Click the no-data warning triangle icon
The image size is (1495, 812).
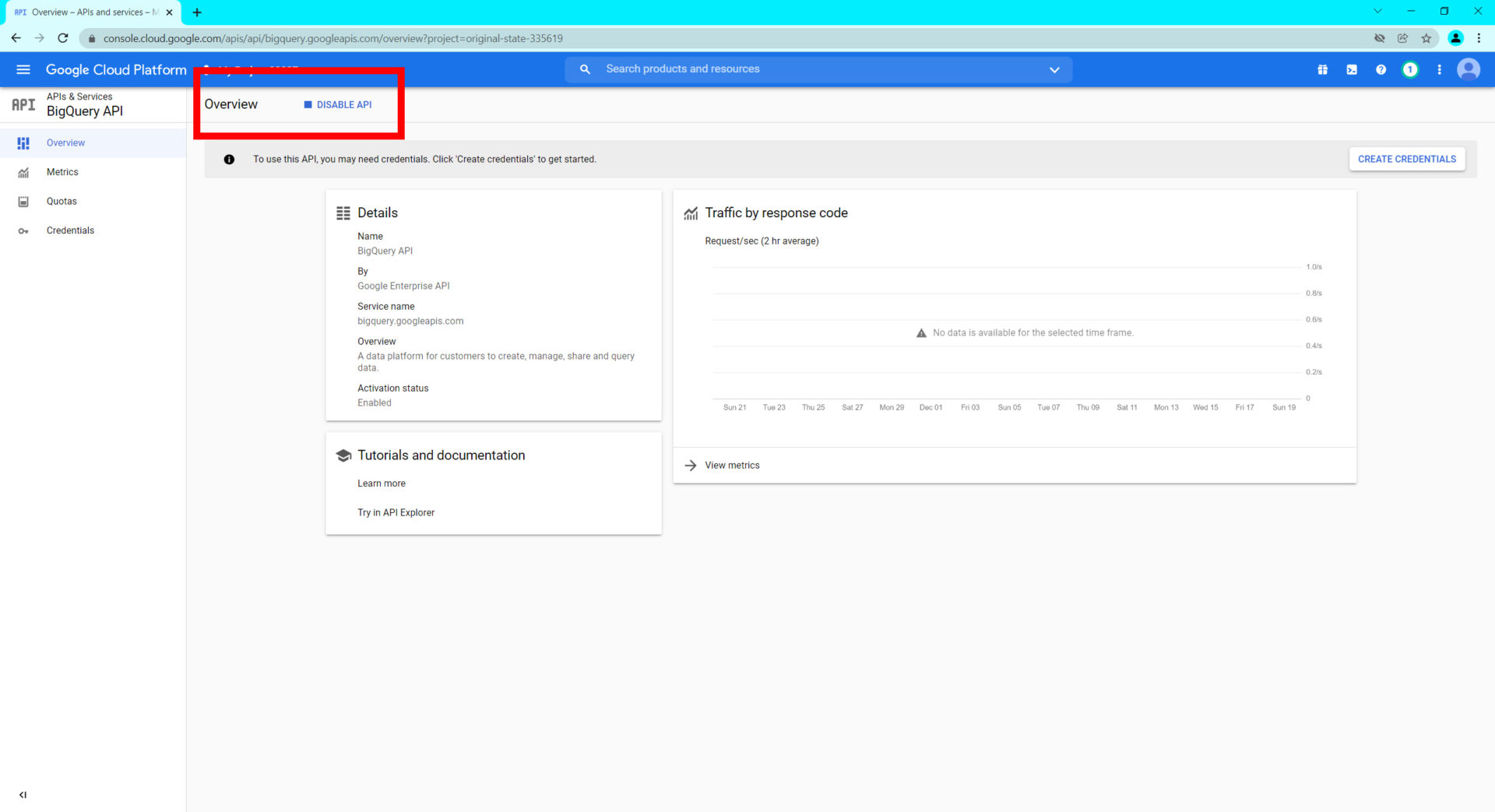pos(921,333)
